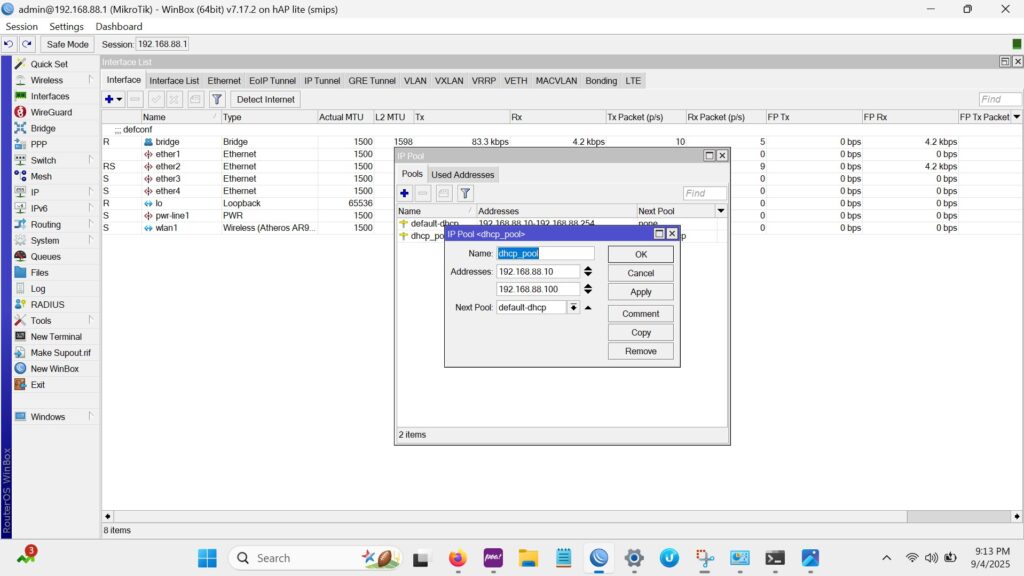1024x576 pixels.
Task: Click Find box in IP Pool window
Action: [x=704, y=193]
